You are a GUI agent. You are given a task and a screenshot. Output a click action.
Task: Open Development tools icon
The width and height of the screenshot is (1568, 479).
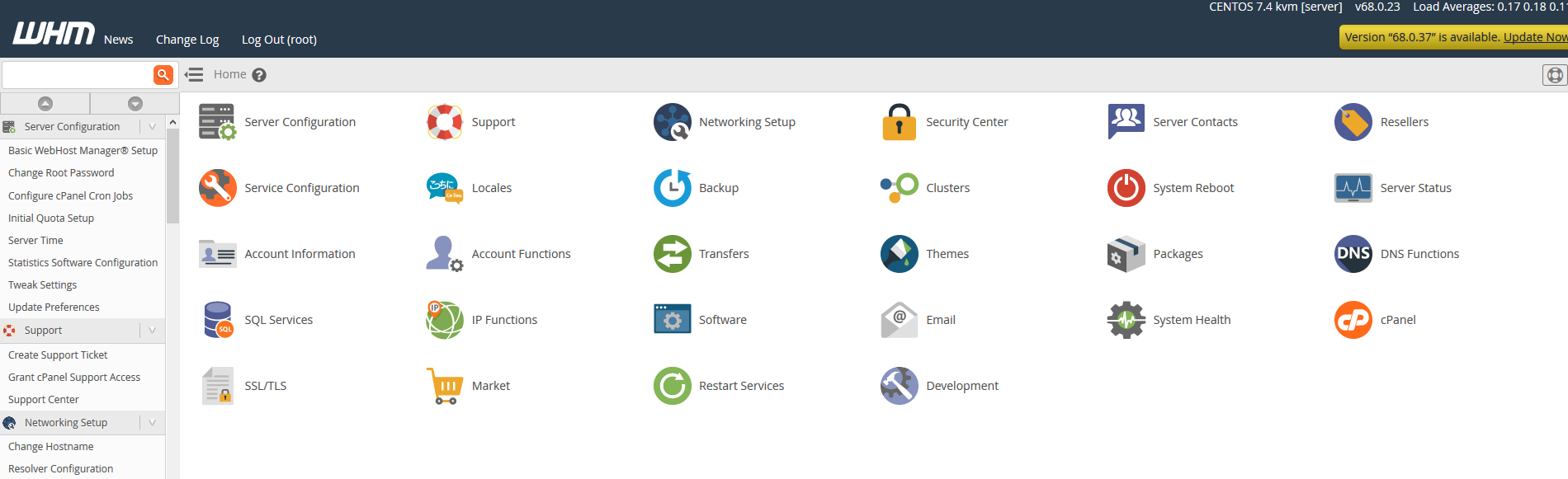pos(900,386)
